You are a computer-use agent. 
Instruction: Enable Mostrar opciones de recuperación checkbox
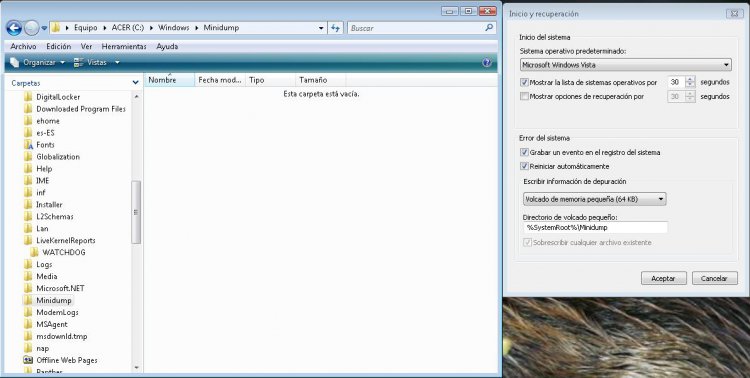(524, 96)
